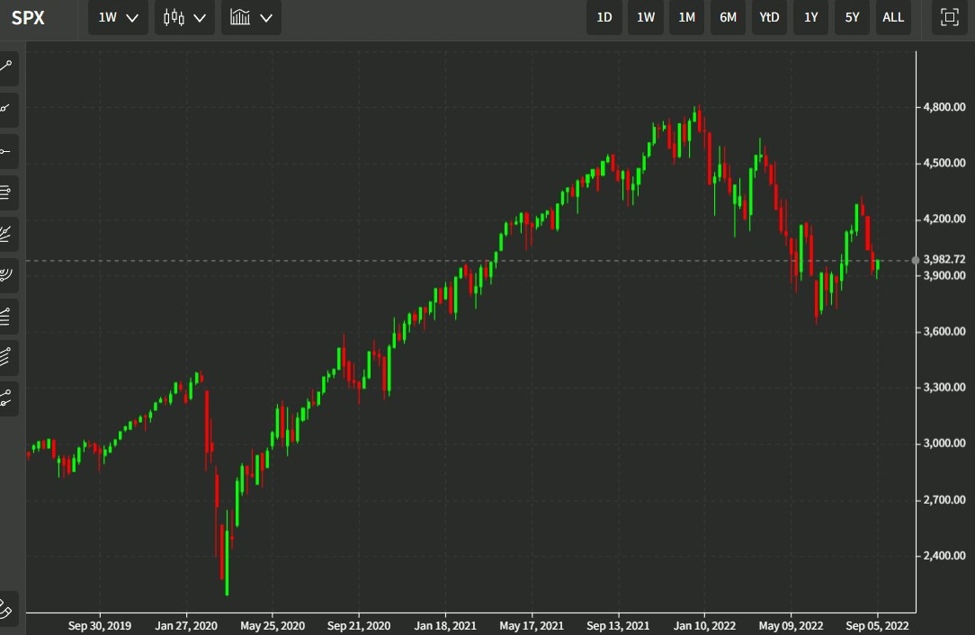
Task: Expand the 1W interval dropdown
Action: tap(117, 17)
